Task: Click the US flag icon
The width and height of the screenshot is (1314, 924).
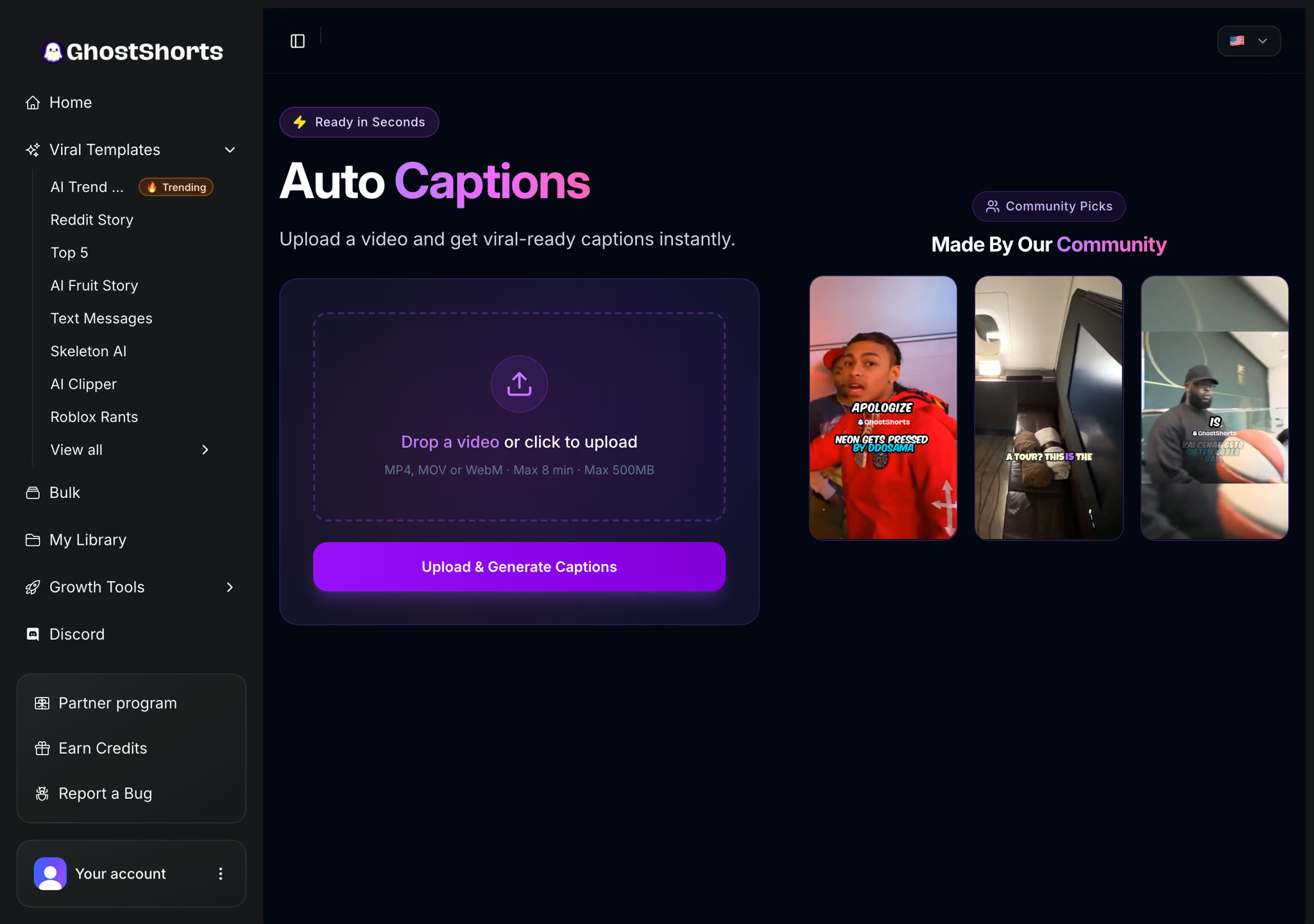Action: [1237, 41]
